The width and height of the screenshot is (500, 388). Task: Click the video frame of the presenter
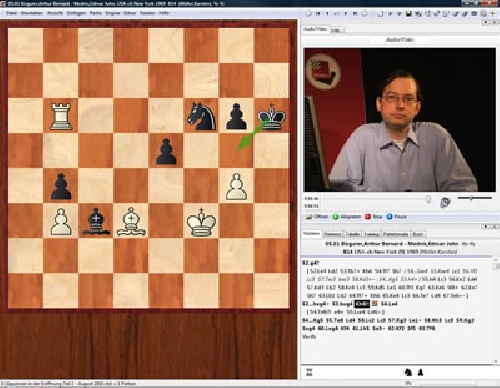400,120
